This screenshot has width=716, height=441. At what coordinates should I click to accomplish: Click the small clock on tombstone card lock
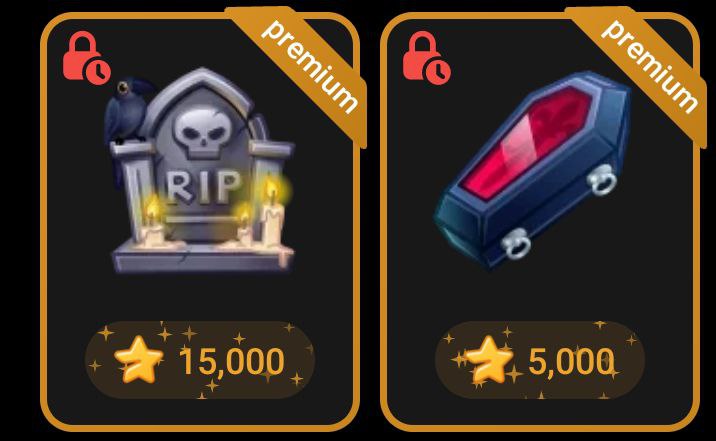(97, 71)
